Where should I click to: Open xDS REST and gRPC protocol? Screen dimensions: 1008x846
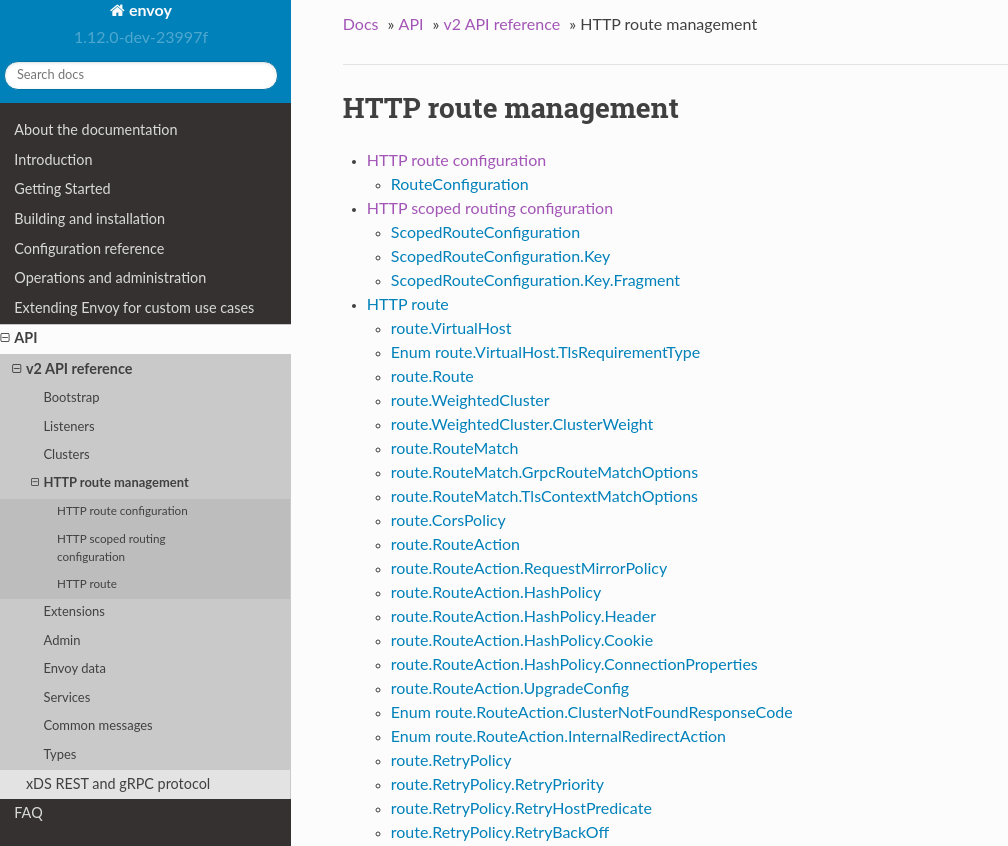point(118,784)
